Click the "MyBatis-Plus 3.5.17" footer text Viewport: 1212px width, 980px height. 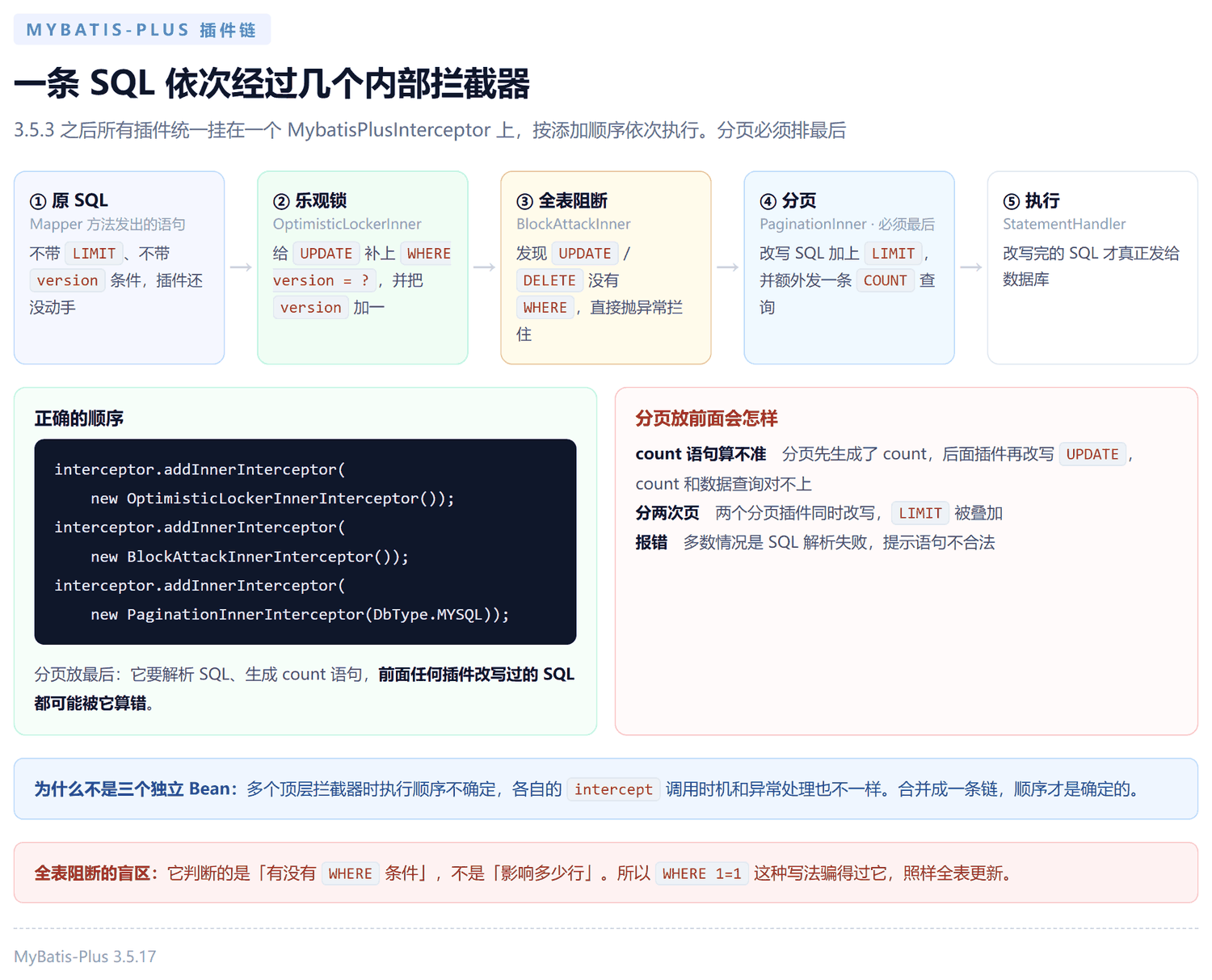pos(85,957)
